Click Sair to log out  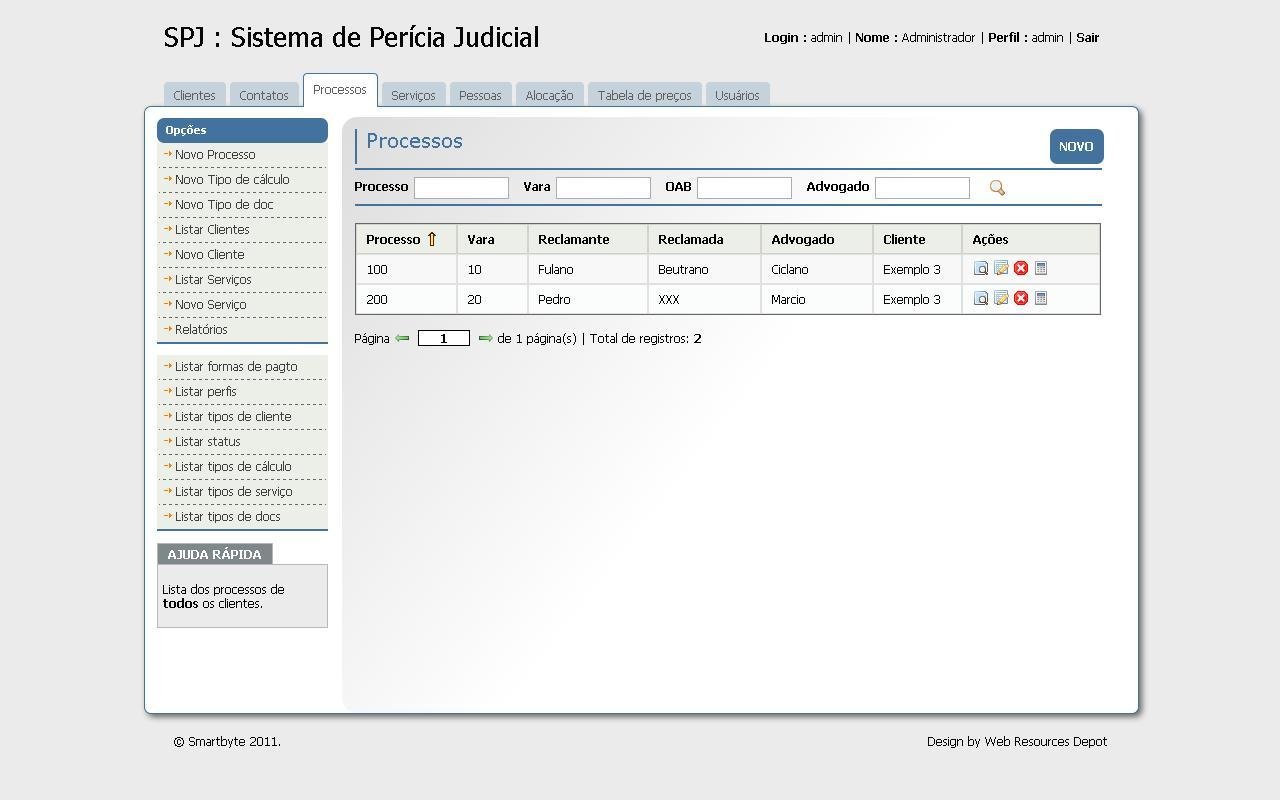[1087, 37]
